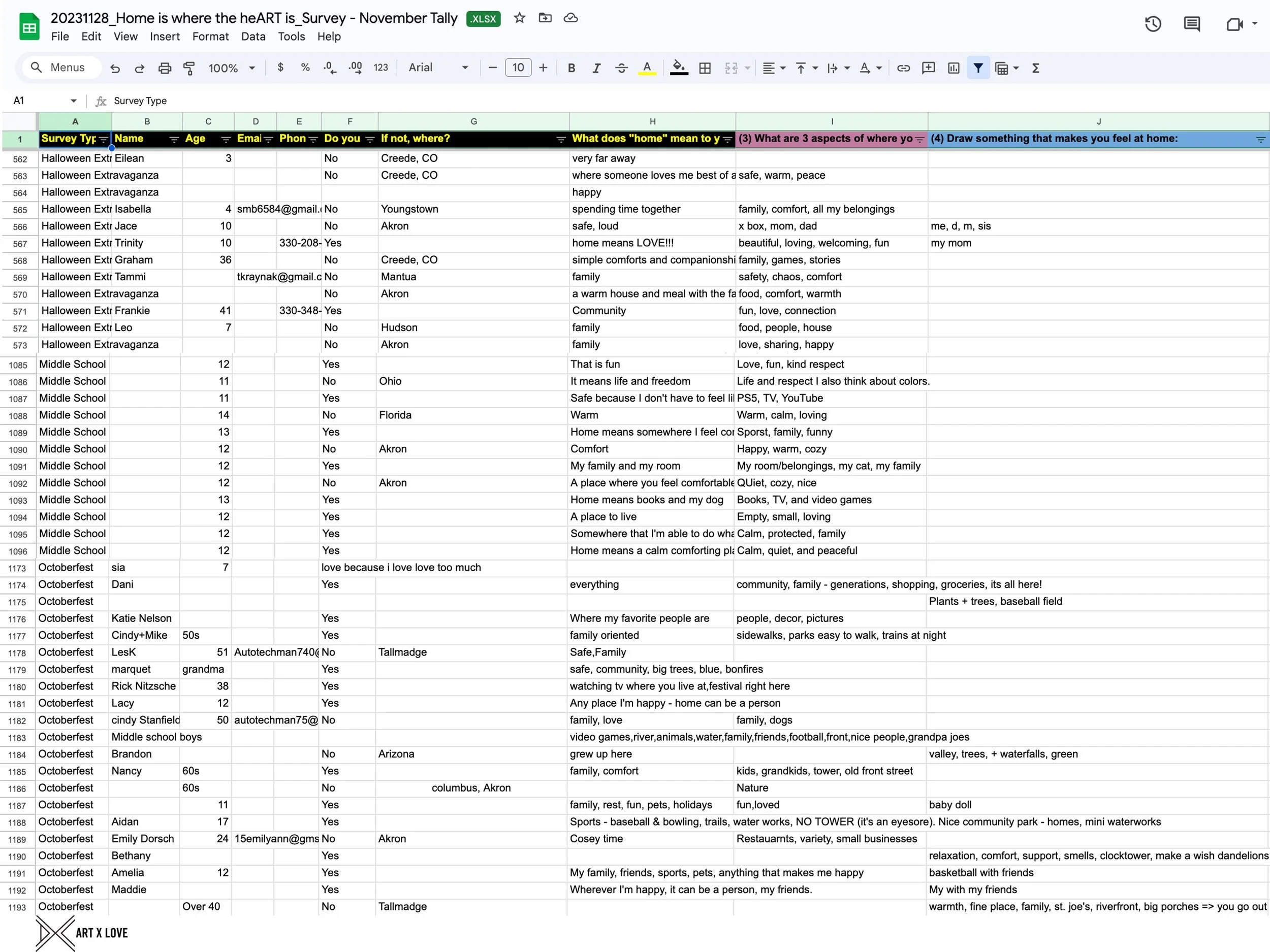Open the Arial font dropdown
1270x952 pixels.
(x=438, y=68)
